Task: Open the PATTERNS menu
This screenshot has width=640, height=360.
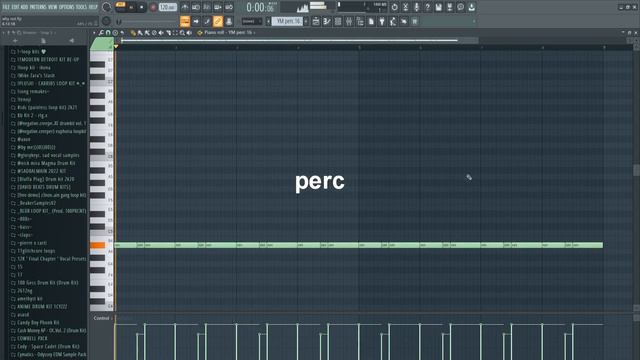Action: coord(38,7)
